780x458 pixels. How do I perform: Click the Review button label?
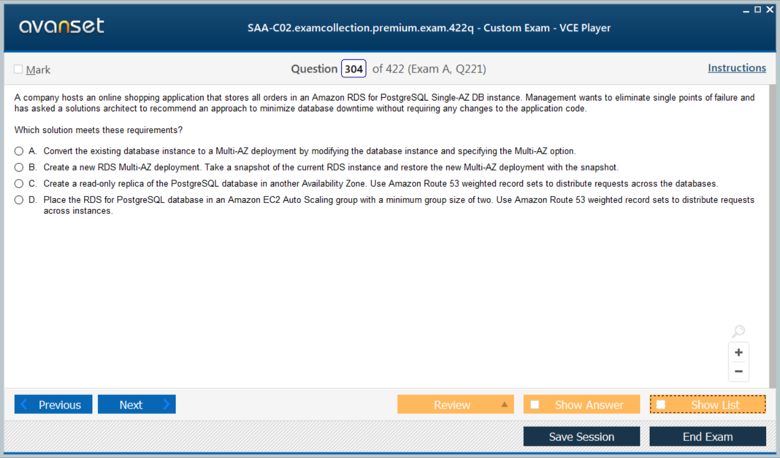(x=452, y=405)
